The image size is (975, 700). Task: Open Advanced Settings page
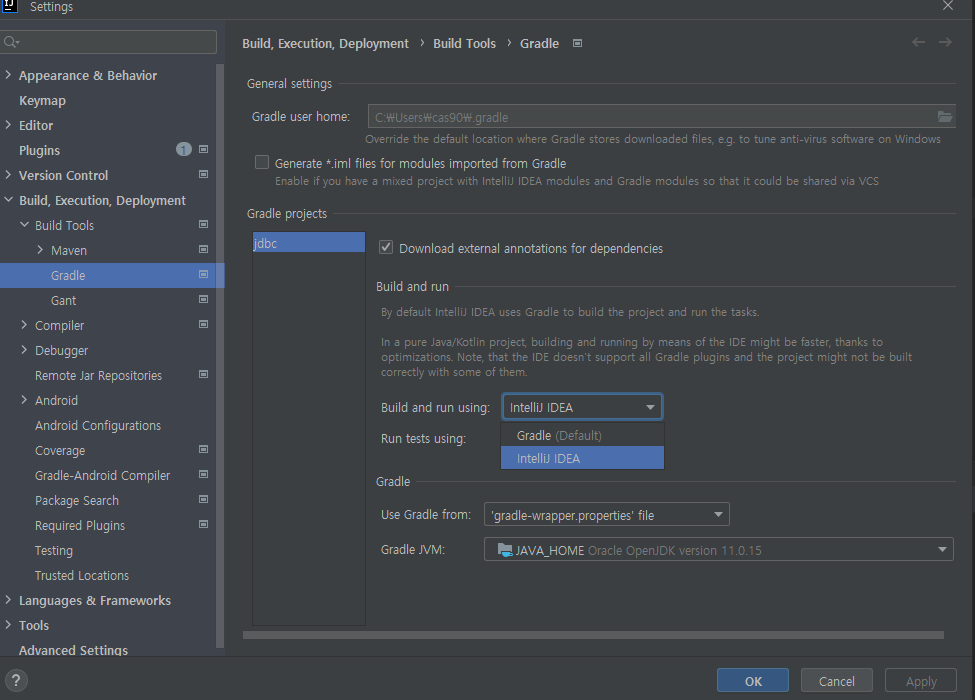[x=73, y=650]
